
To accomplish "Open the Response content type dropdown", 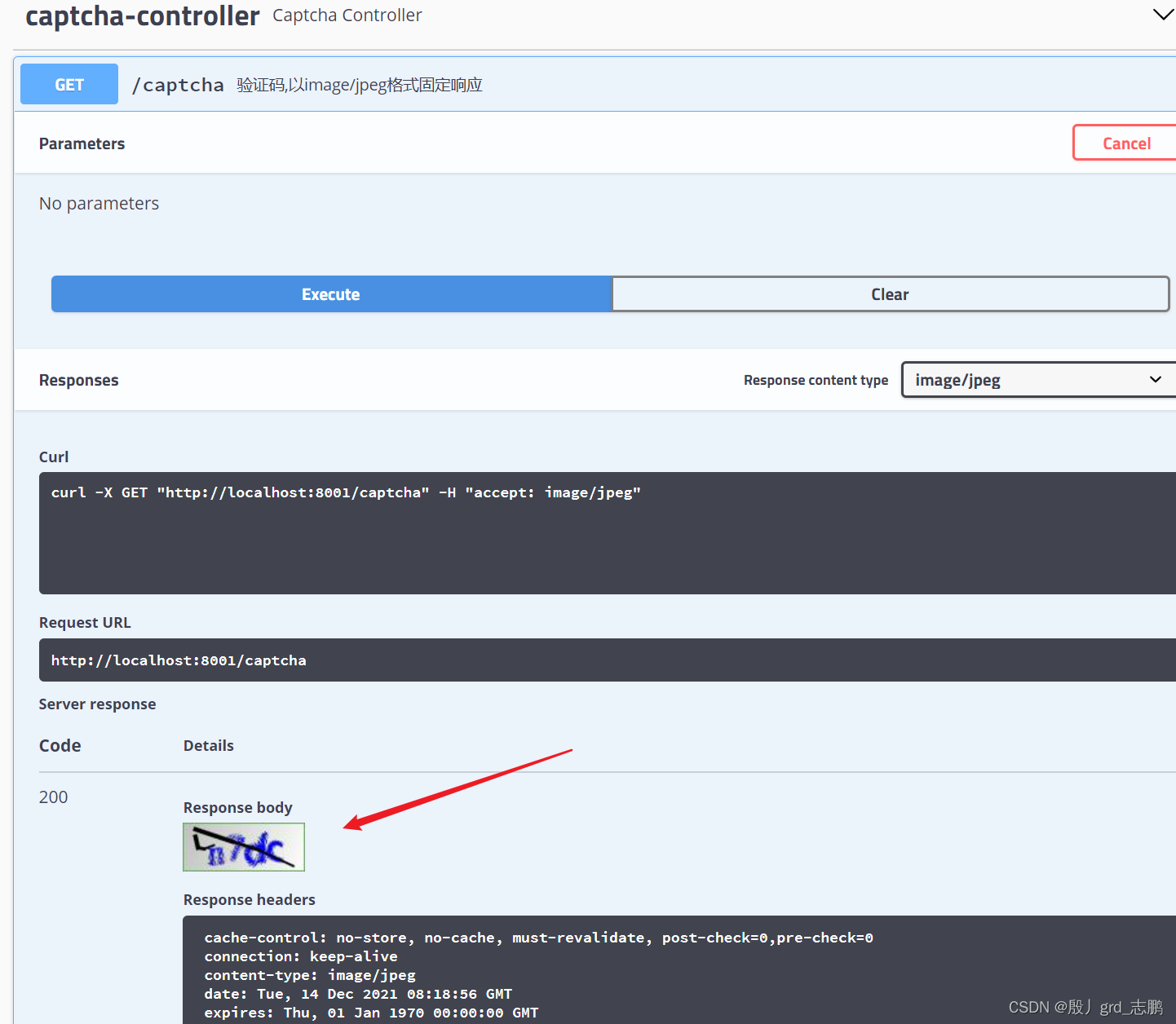I will [1038, 380].
